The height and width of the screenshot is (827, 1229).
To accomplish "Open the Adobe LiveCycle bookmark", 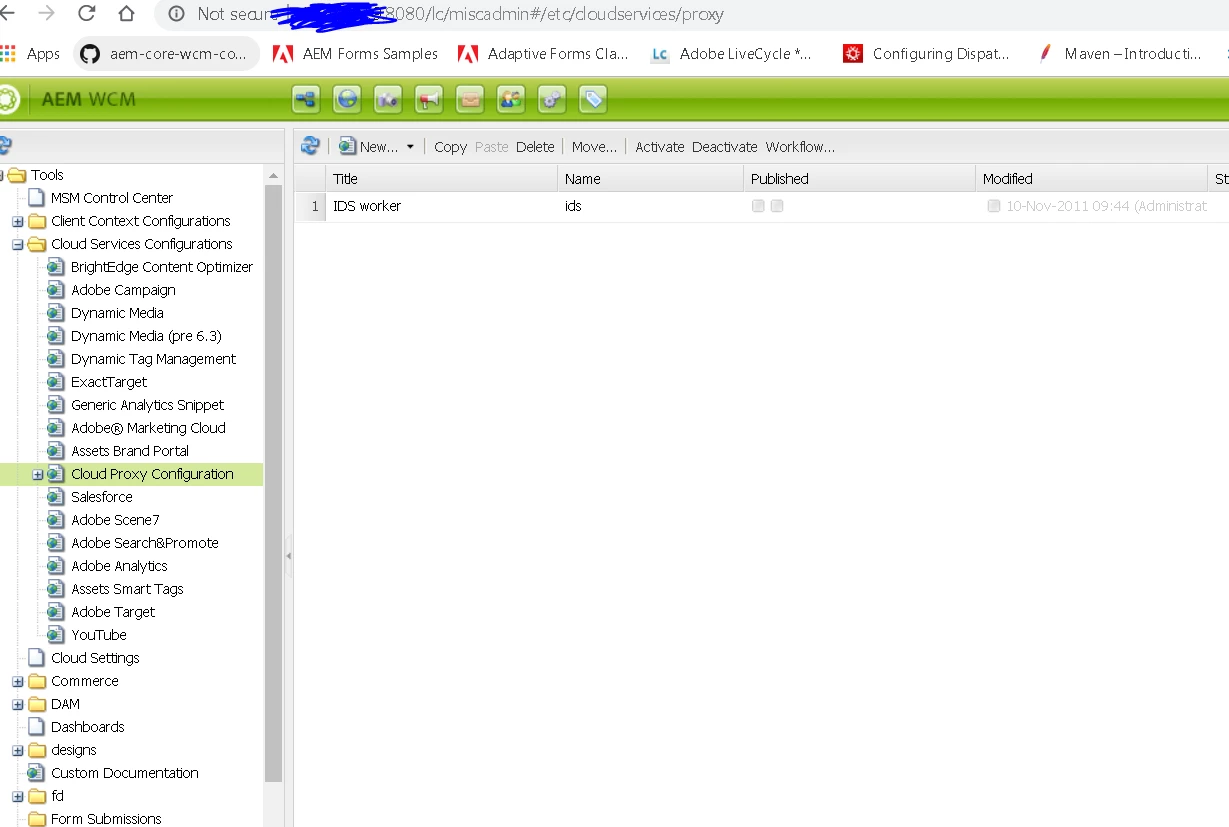I will [732, 54].
